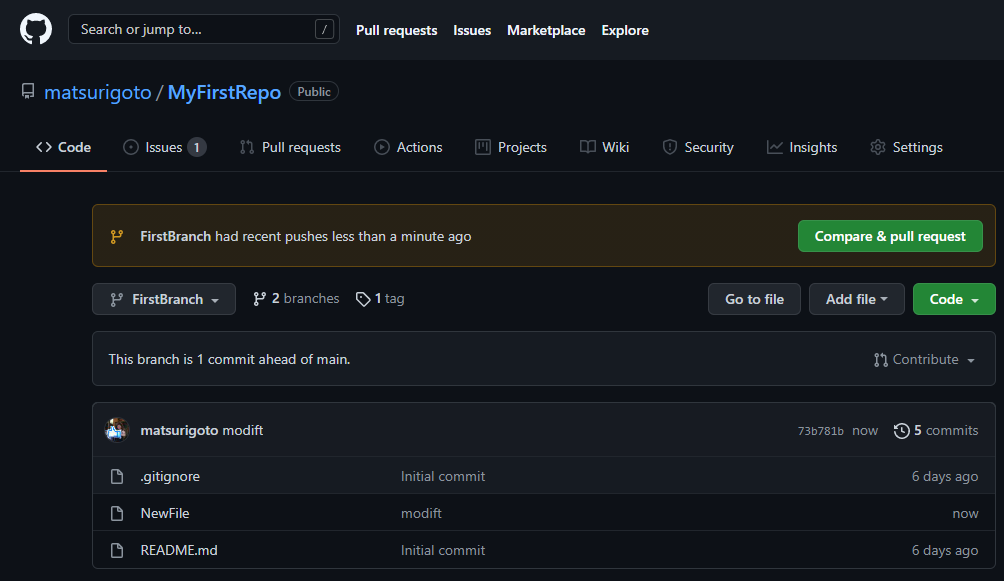The height and width of the screenshot is (581, 1004).
Task: Focus the Search or jump to field
Action: (204, 29)
